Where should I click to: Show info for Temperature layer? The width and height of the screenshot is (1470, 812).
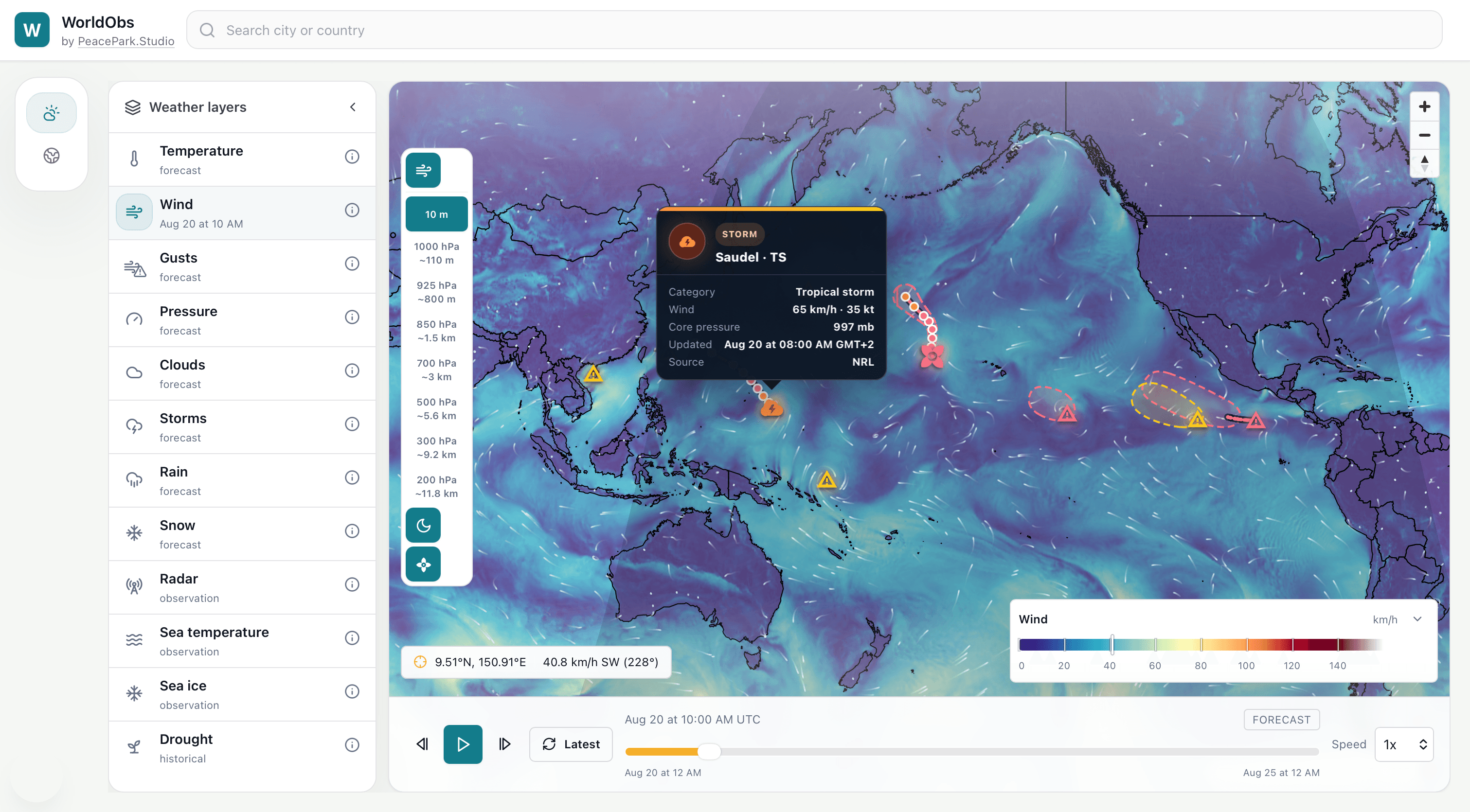tap(352, 157)
